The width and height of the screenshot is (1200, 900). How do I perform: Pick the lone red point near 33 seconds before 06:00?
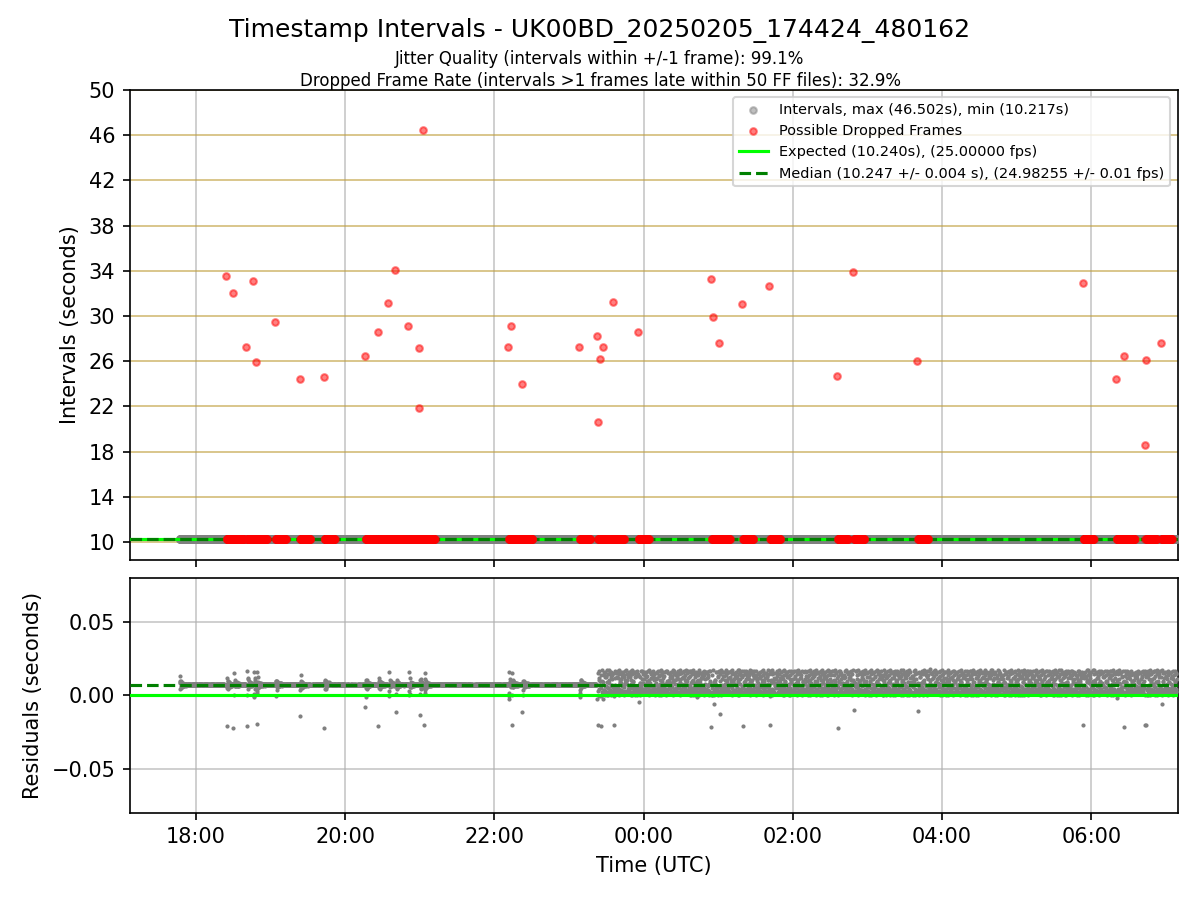pyautogui.click(x=1083, y=283)
